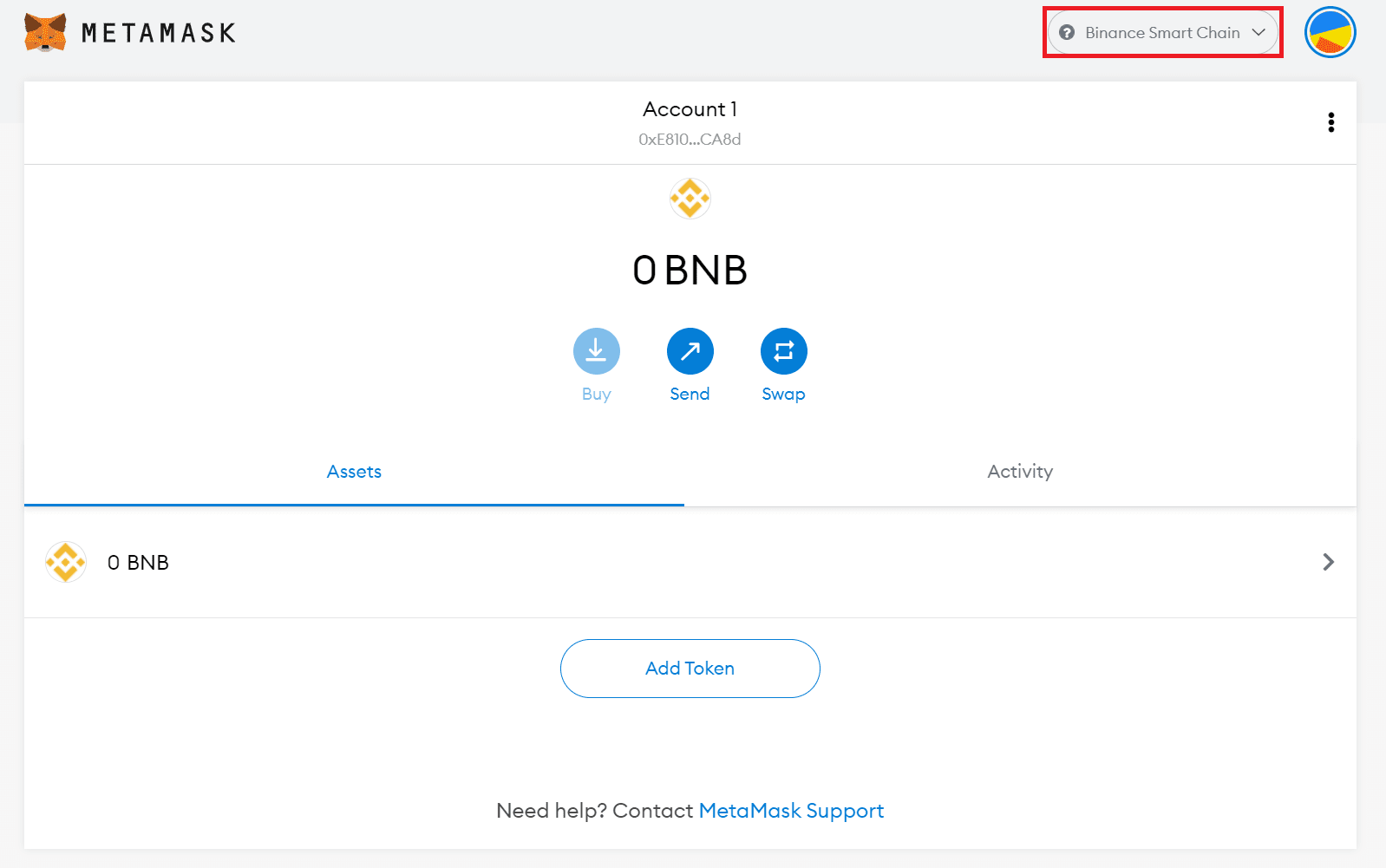Click the Swap arrows icon button
The width and height of the screenshot is (1386, 868).
tap(783, 351)
